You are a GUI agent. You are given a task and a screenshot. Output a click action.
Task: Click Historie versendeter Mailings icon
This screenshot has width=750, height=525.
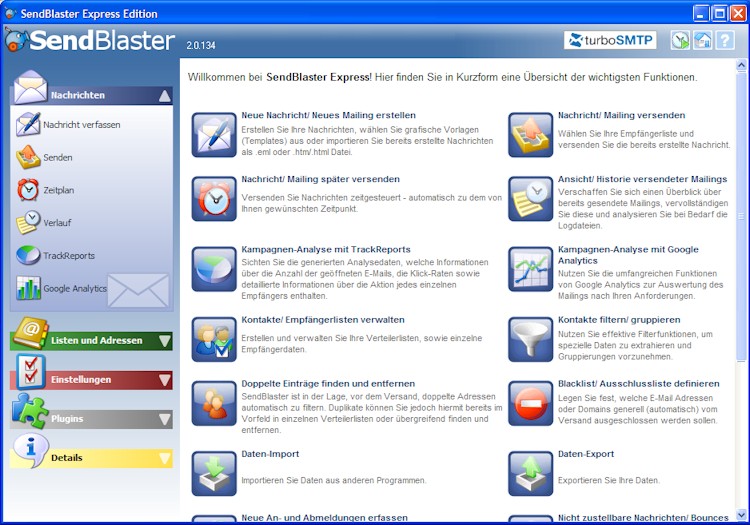click(x=530, y=199)
